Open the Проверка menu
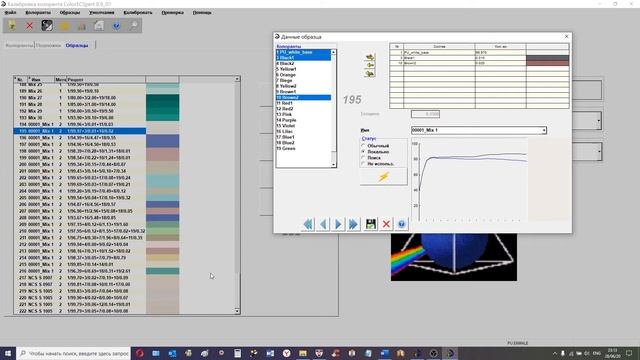Screen dimensions: 640x360 [x=172, y=13]
